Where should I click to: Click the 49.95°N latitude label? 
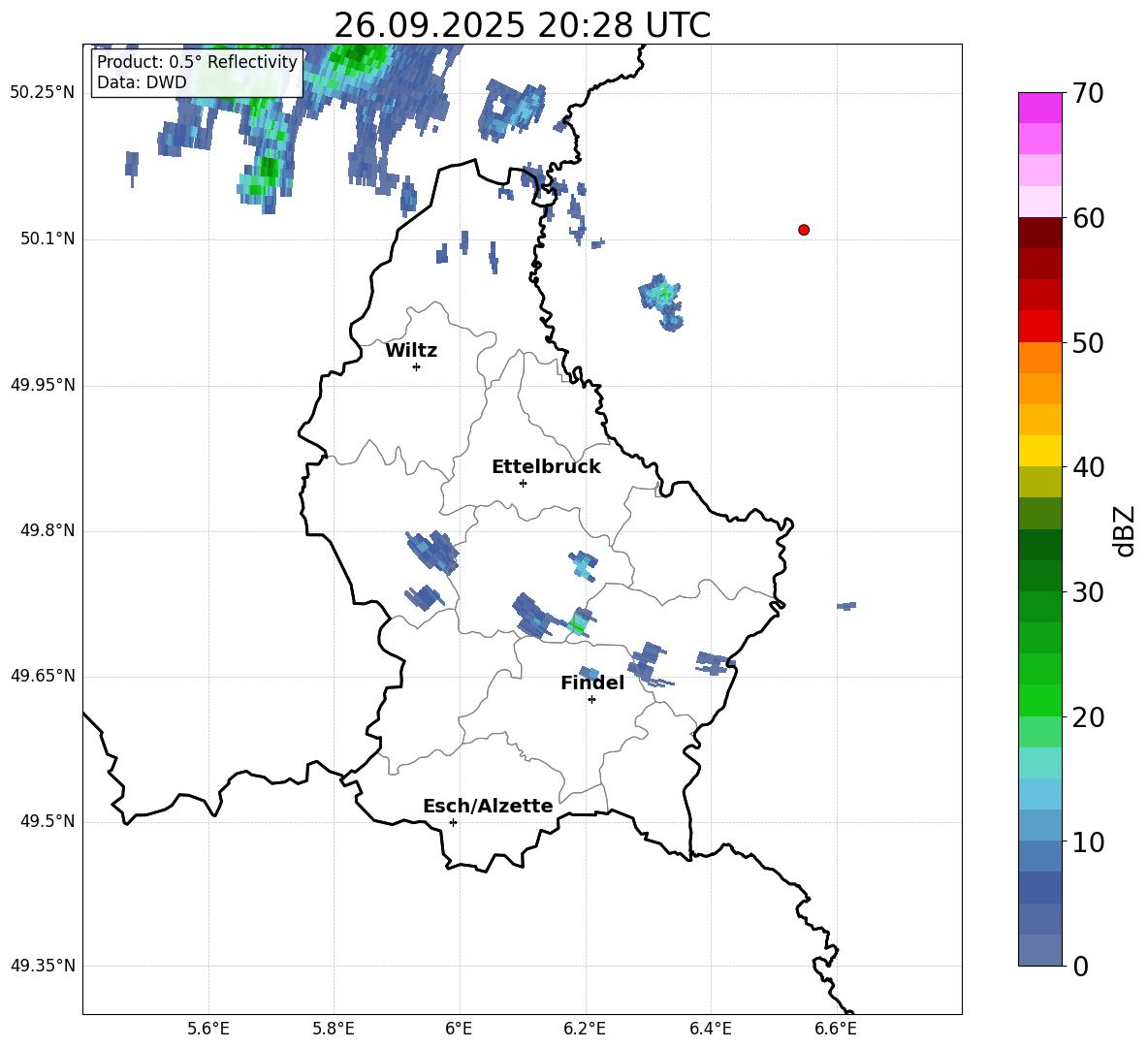click(43, 385)
